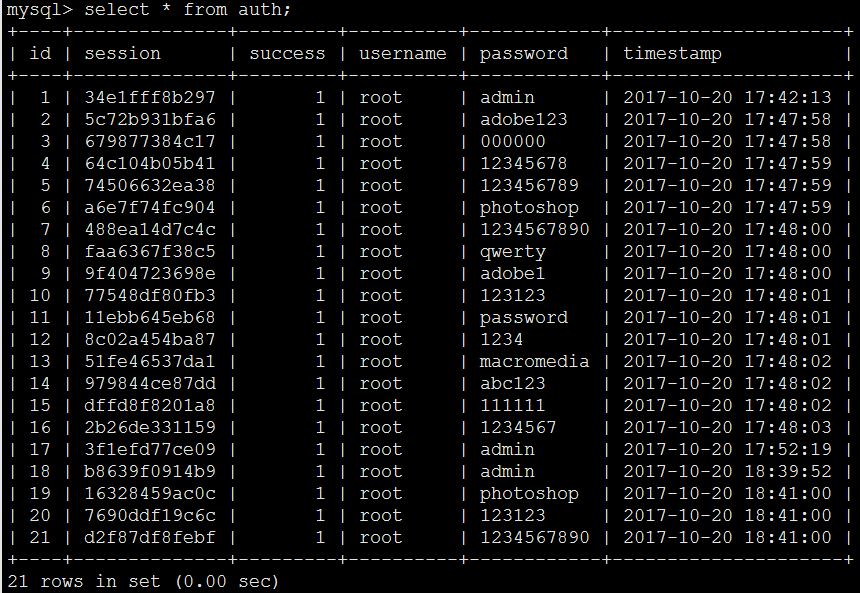Click the 'timestamp' column header
The height and width of the screenshot is (593, 860).
point(672,54)
